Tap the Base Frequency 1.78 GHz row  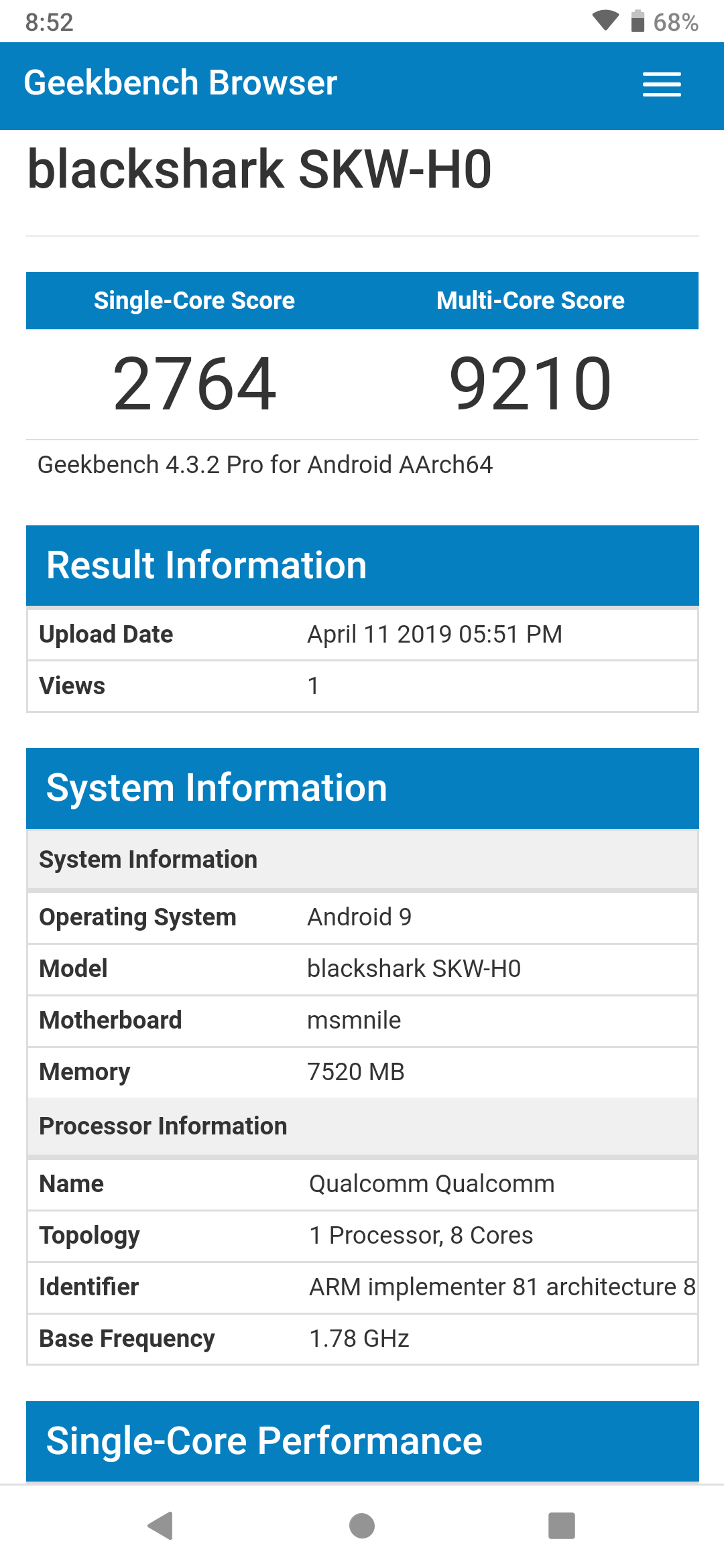pyautogui.click(x=362, y=1339)
